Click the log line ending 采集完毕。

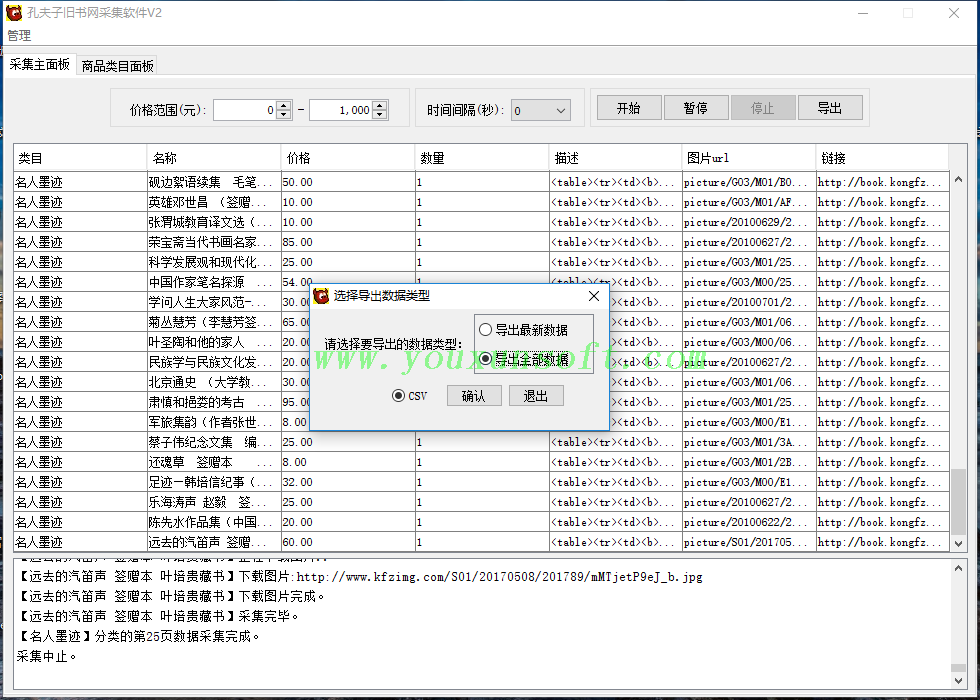point(158,616)
